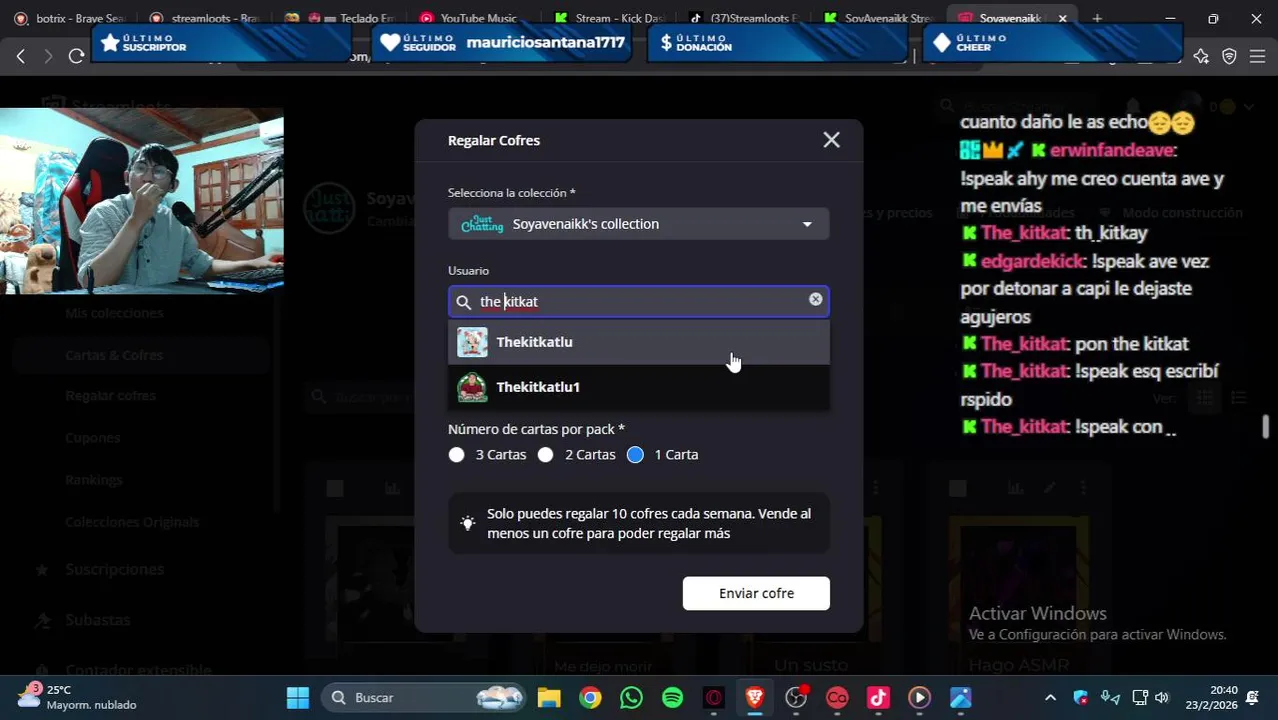Click the chat overlay scrollbar

click(1265, 427)
